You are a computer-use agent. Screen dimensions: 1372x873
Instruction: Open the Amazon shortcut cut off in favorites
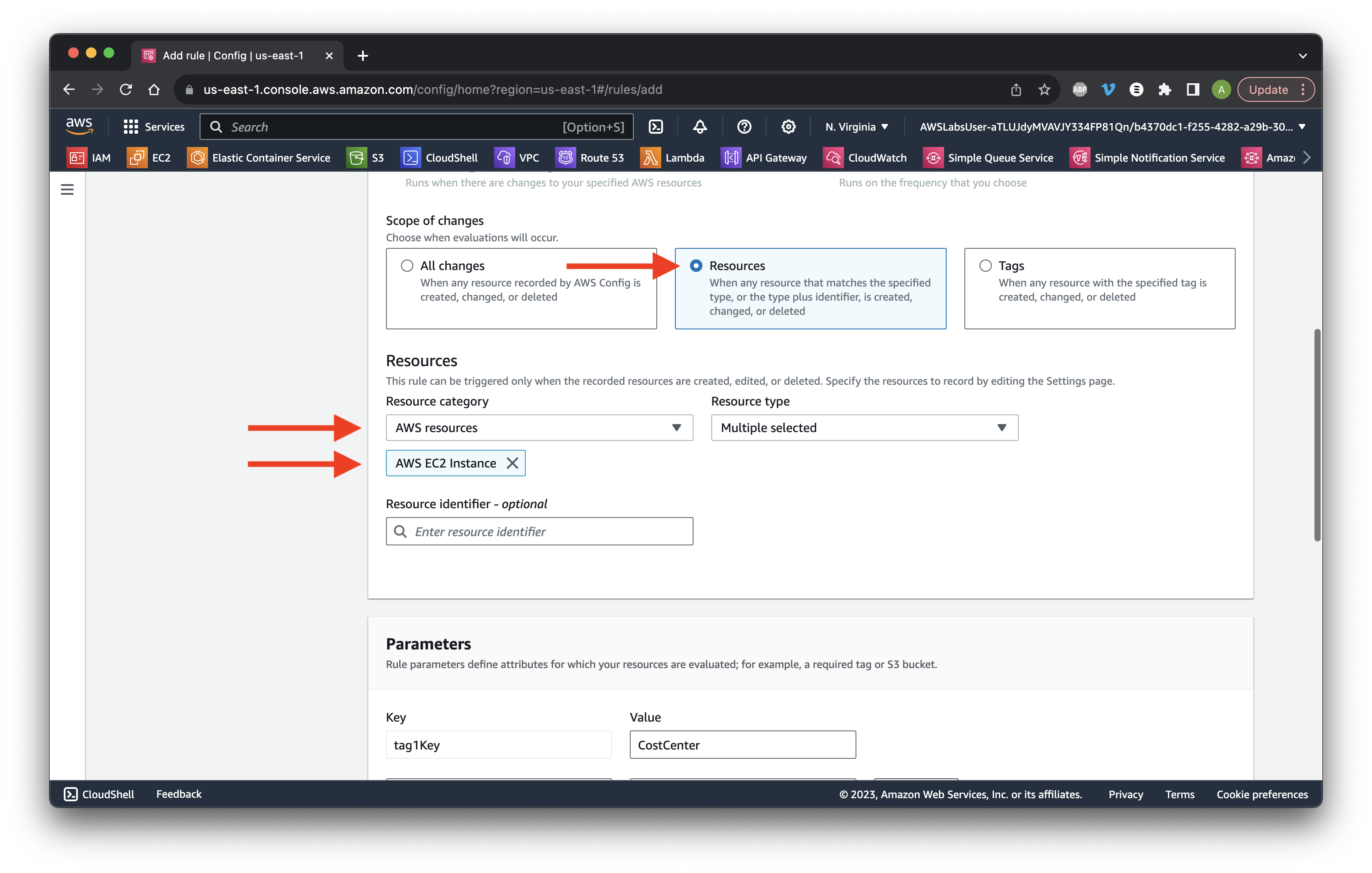pyautogui.click(x=1269, y=158)
